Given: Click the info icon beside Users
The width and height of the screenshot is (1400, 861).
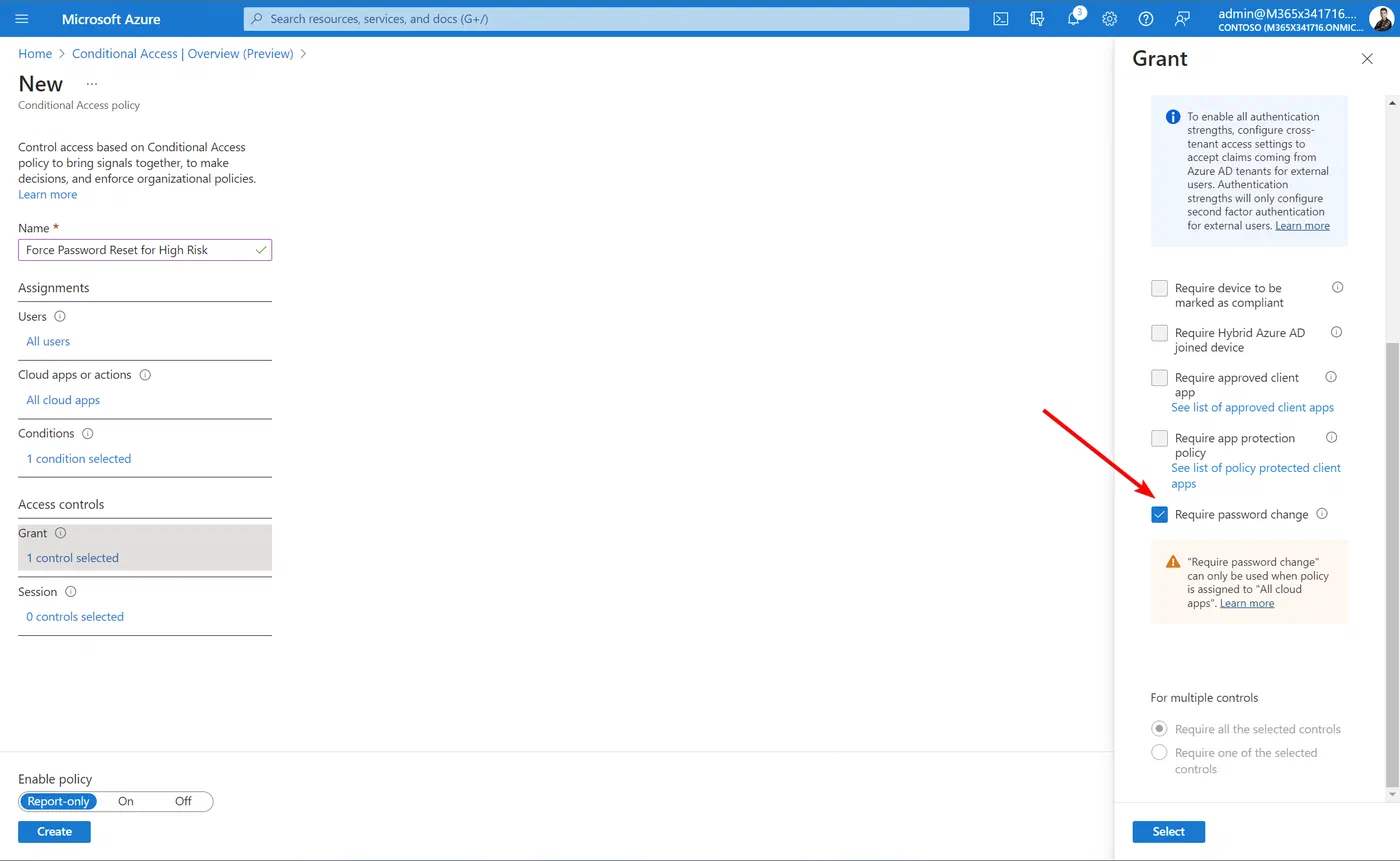Looking at the screenshot, I should click(x=59, y=316).
